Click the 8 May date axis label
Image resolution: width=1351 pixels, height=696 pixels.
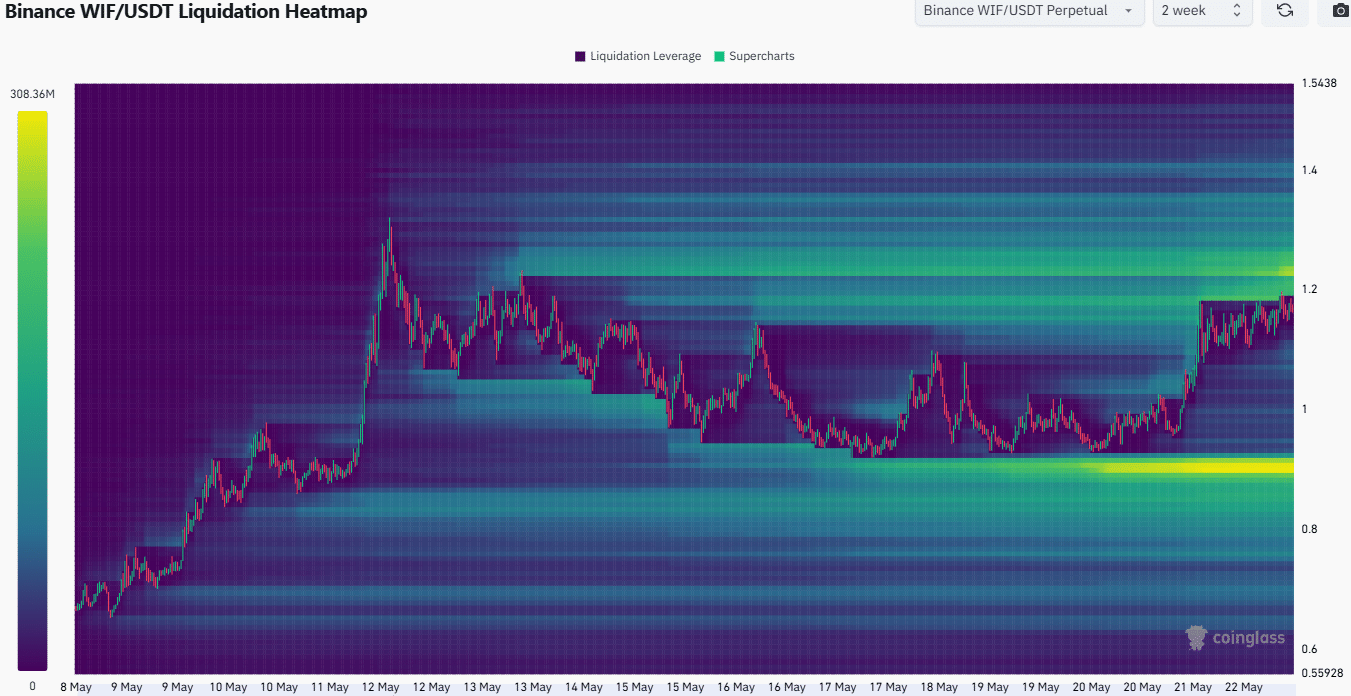[x=78, y=687]
